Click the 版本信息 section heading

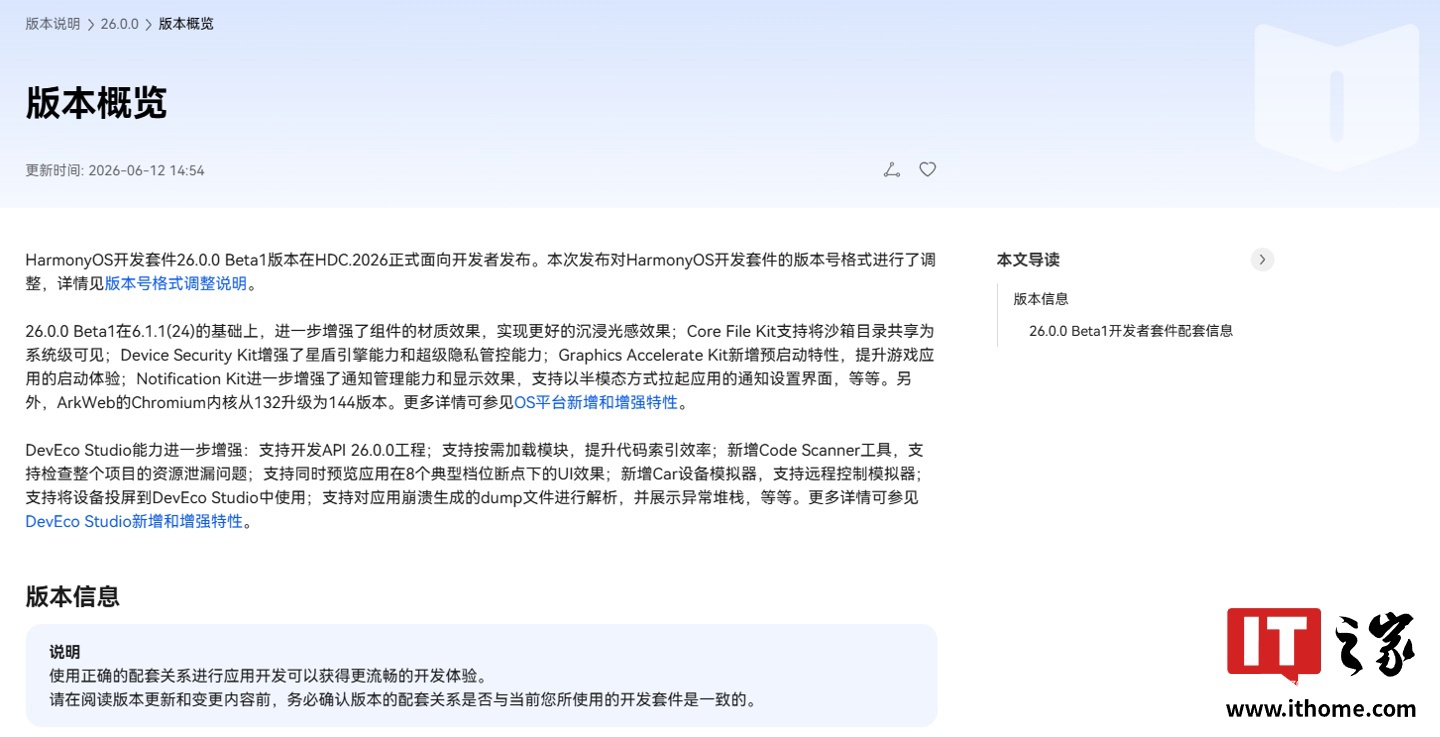73,597
